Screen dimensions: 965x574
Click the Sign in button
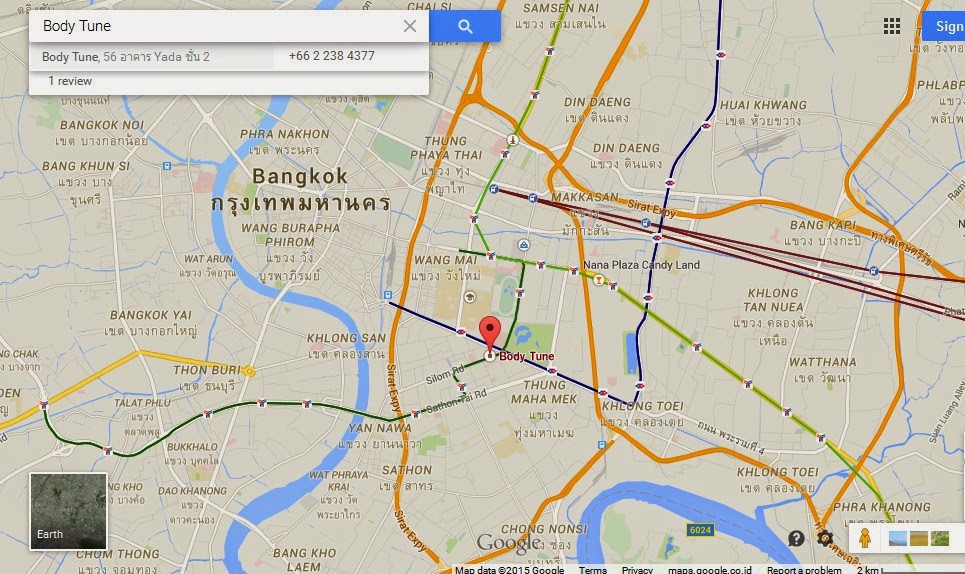coord(945,26)
